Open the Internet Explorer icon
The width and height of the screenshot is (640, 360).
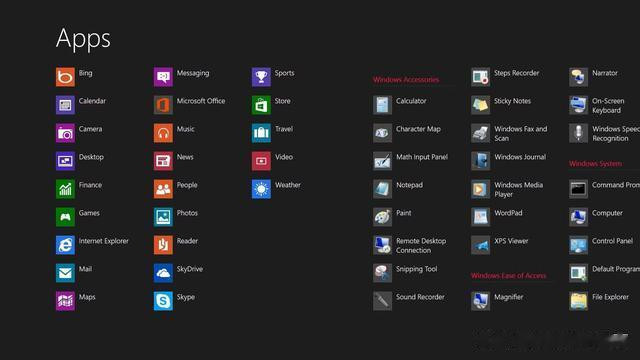pos(65,245)
